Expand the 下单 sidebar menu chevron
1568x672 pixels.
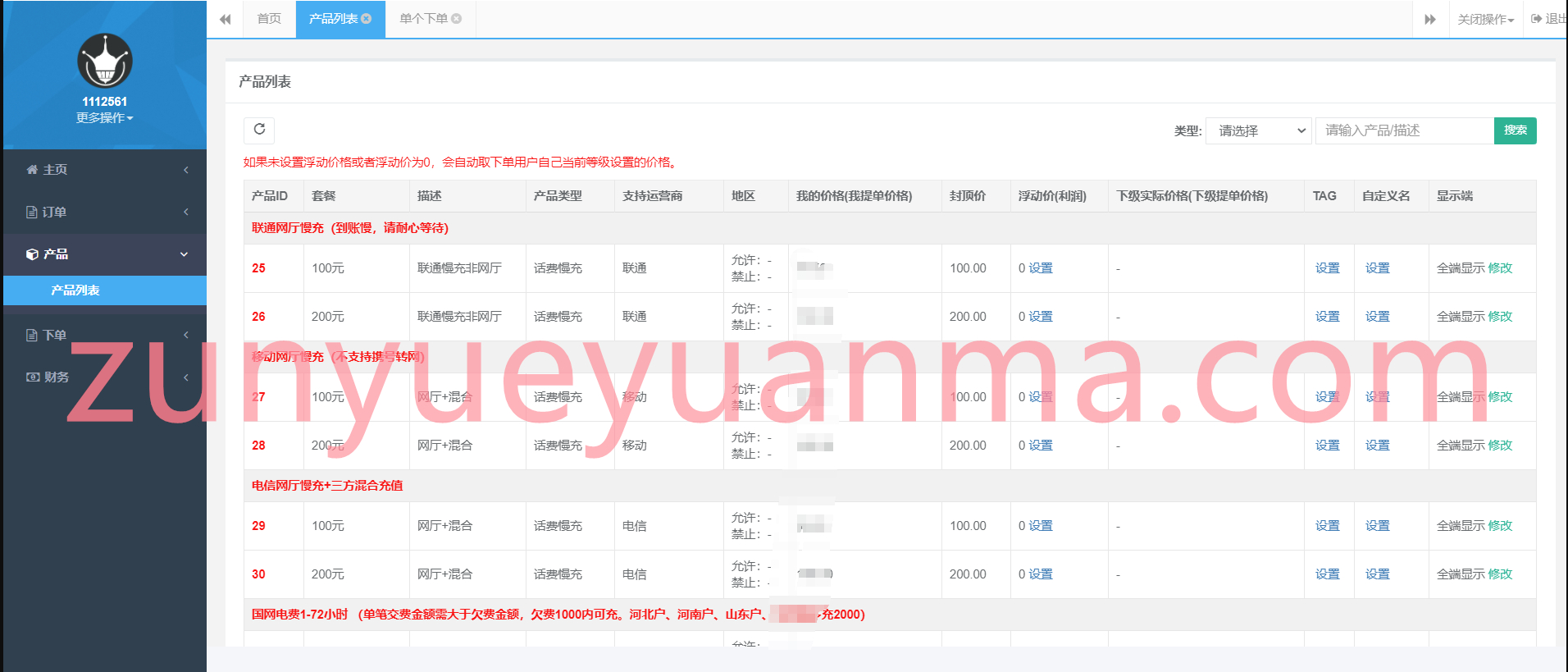tap(186, 335)
